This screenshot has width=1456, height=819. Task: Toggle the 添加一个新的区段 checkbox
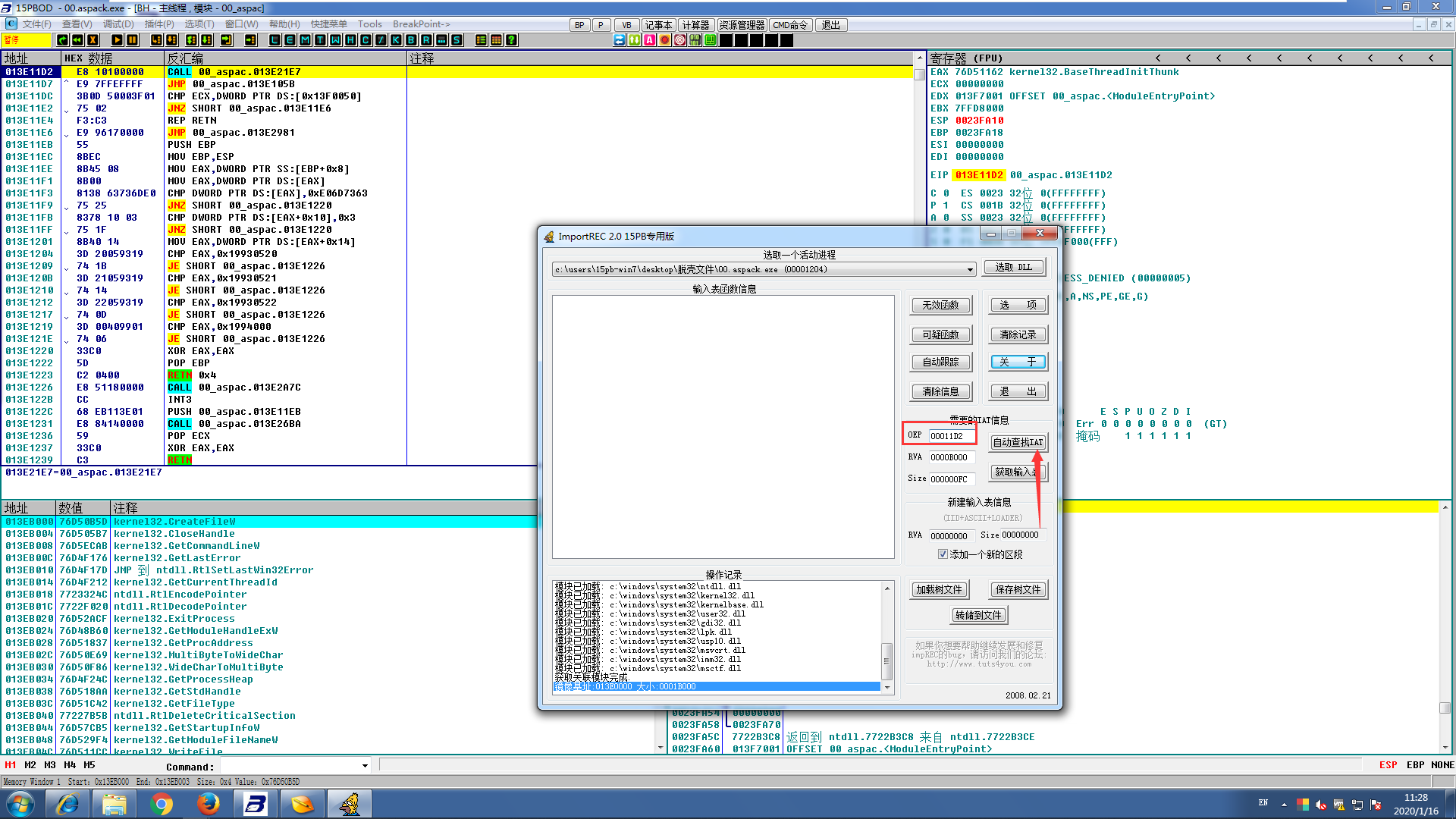(x=943, y=554)
